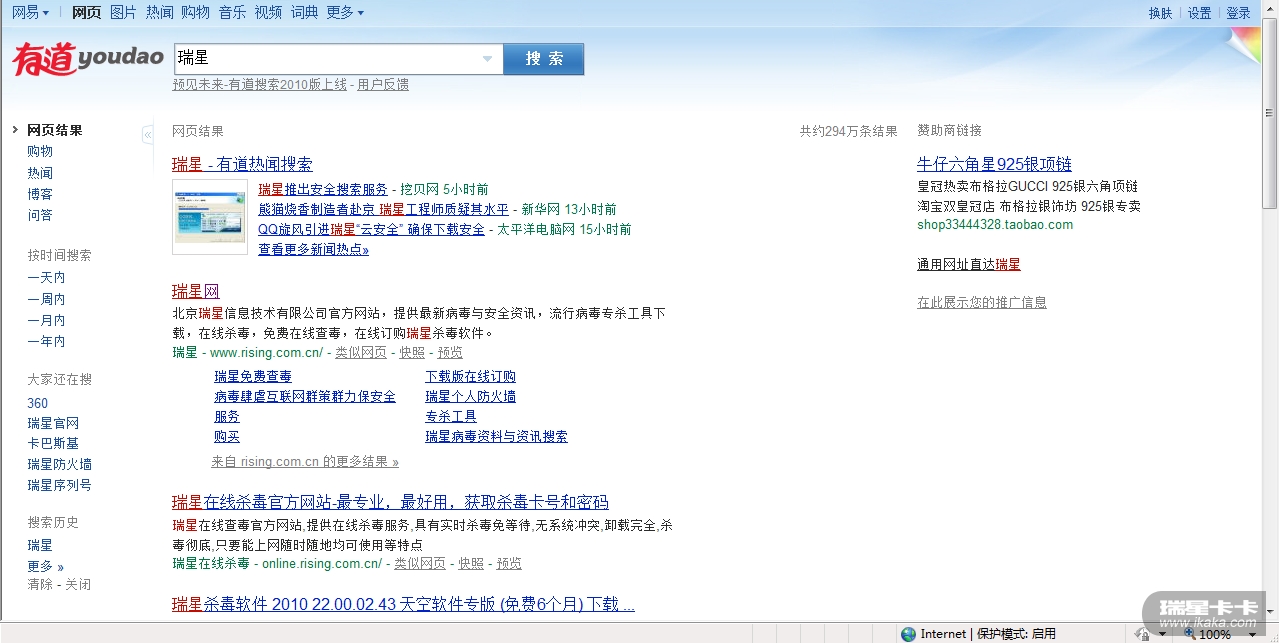Switch to the 购物 tab in top bar
1279x643 pixels.
196,12
